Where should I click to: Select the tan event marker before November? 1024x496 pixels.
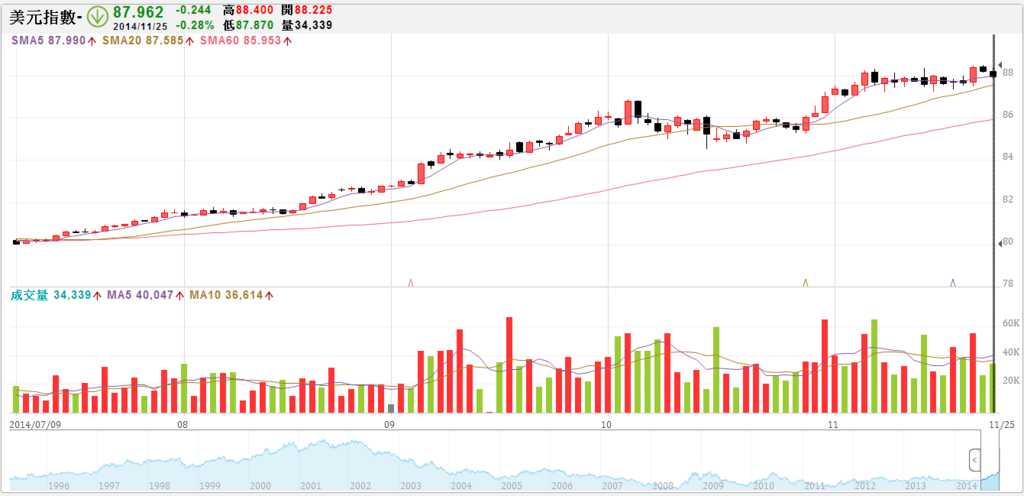805,283
